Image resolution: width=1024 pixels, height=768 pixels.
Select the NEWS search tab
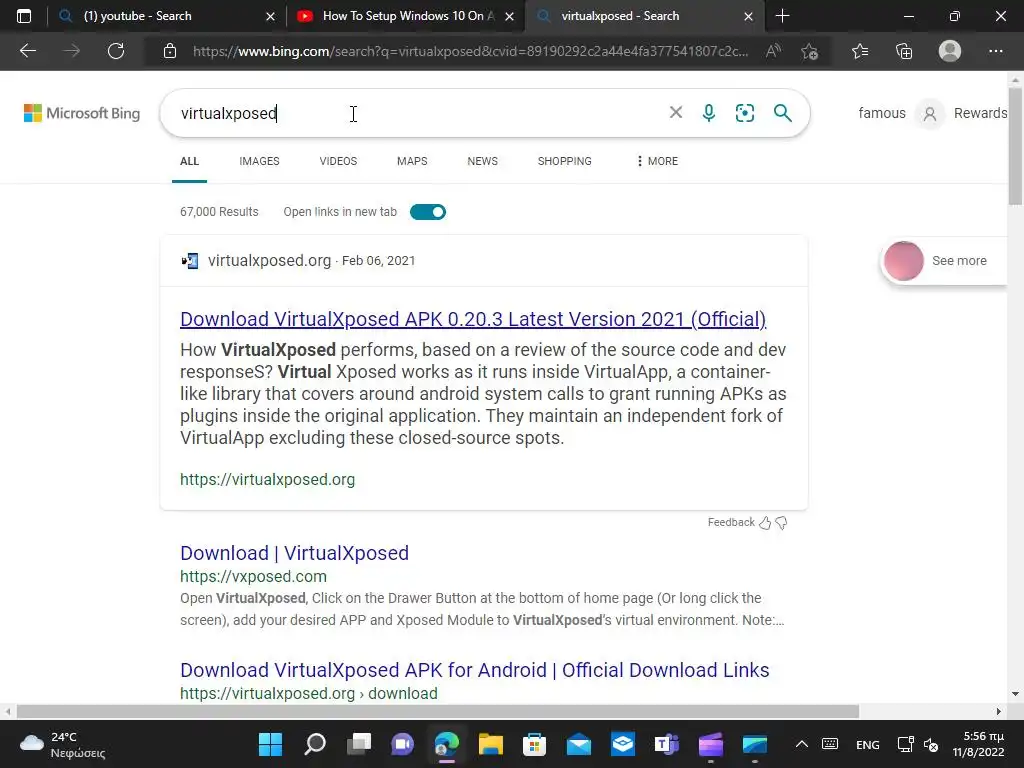(x=483, y=161)
